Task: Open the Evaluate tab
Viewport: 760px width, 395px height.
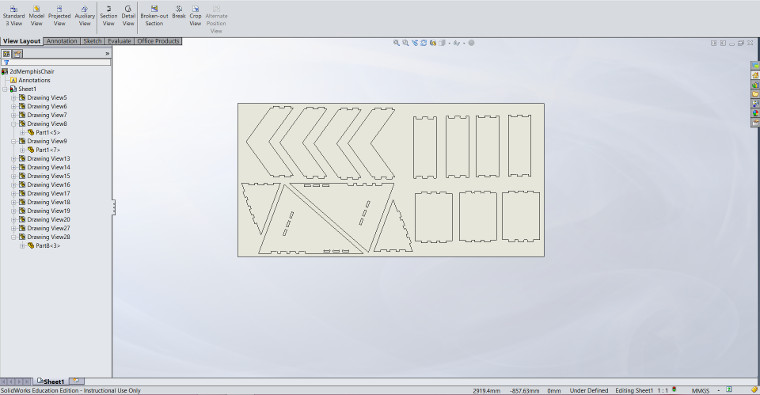Action: [119, 41]
